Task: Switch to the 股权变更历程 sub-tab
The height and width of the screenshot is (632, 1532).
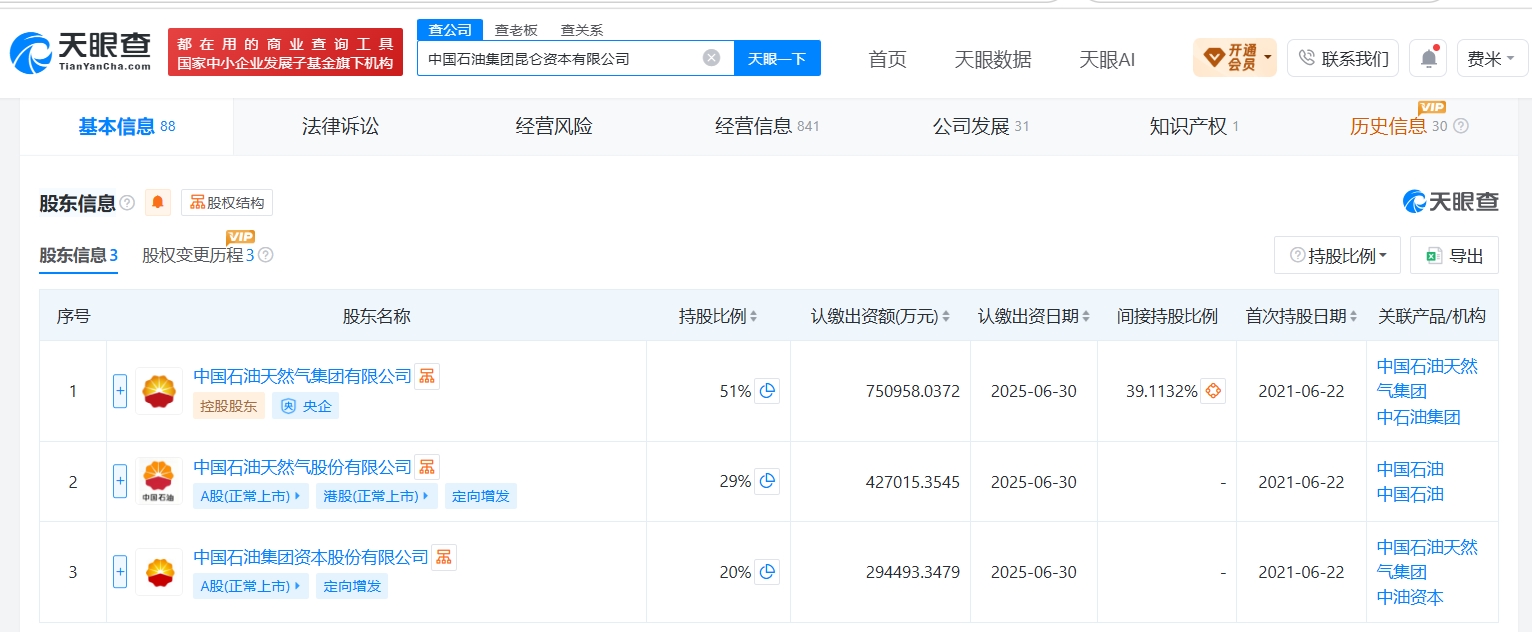Action: point(199,255)
